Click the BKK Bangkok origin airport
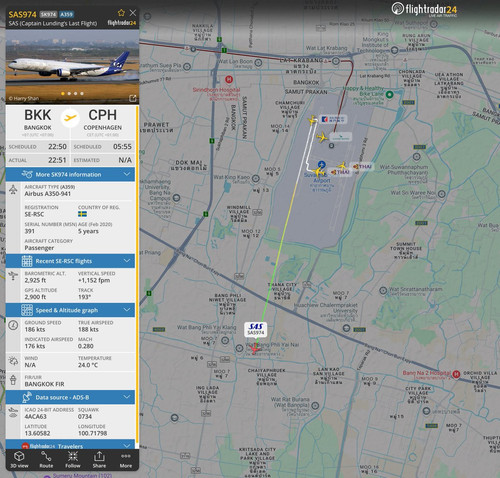Screen dimensions: 500x478 point(38,120)
